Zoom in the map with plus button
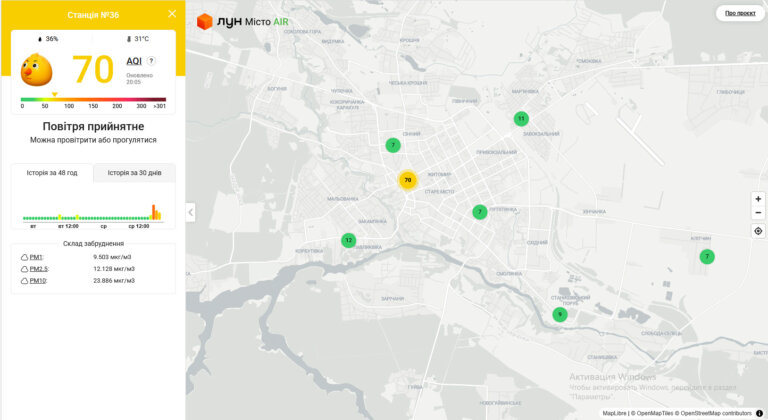The image size is (768, 420). 758,199
